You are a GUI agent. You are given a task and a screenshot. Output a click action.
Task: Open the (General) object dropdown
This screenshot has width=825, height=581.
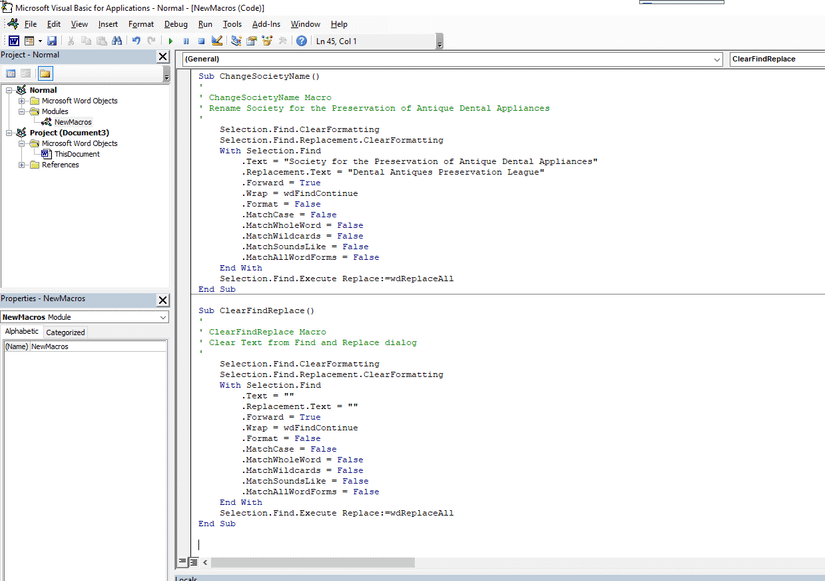click(715, 59)
